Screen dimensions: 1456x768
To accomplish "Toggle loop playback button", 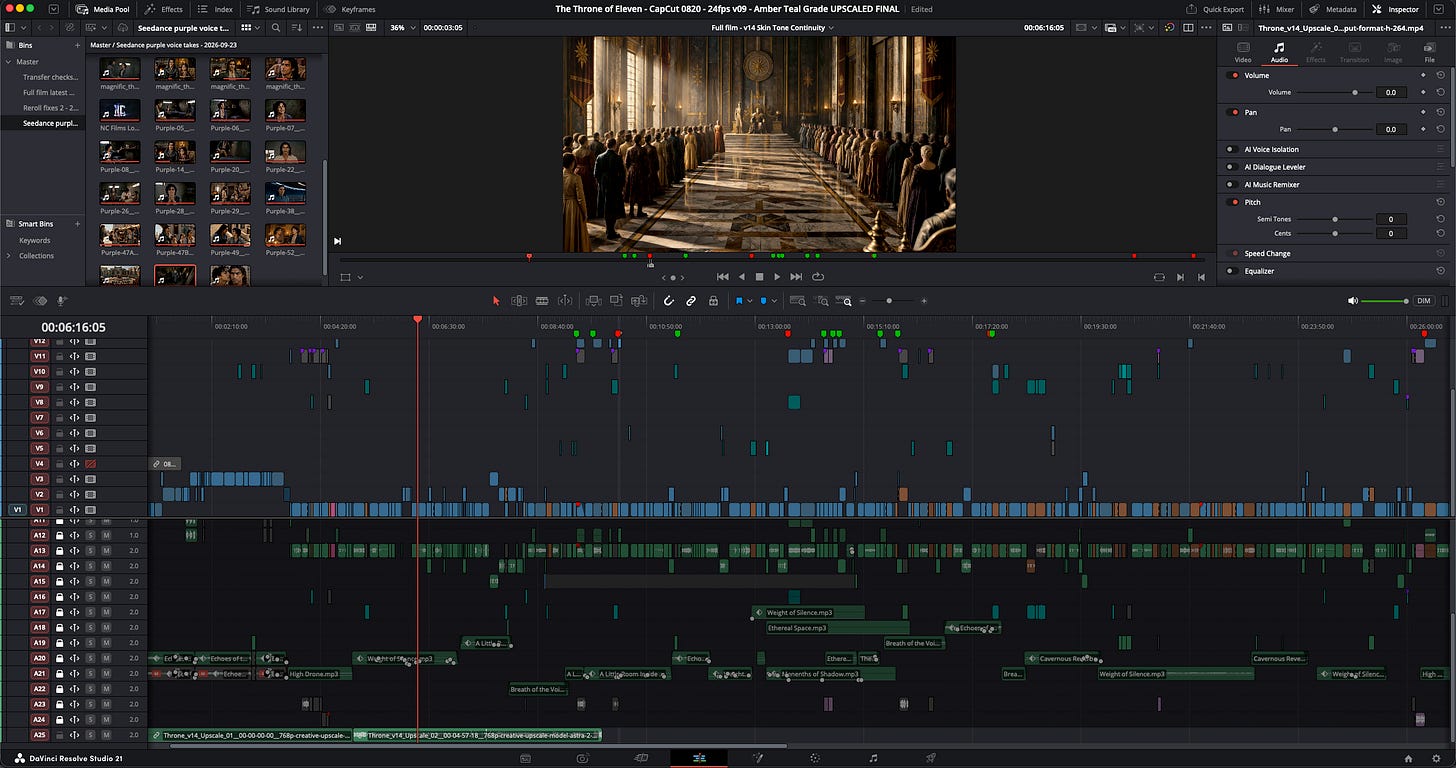I will [x=818, y=277].
